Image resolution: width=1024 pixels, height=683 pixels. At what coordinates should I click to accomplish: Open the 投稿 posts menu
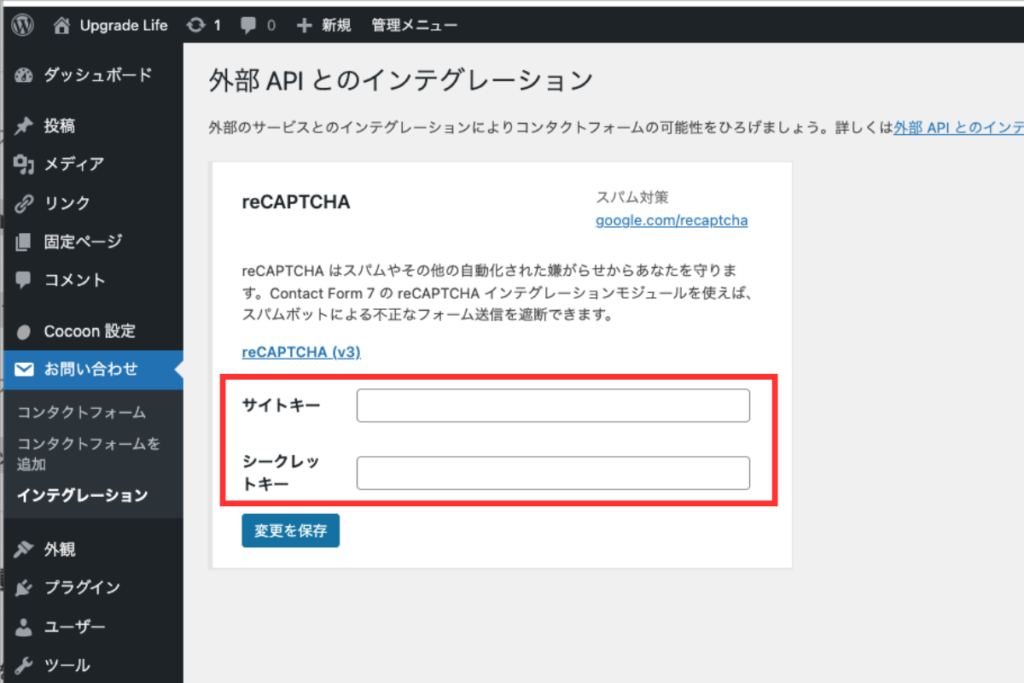click(59, 126)
